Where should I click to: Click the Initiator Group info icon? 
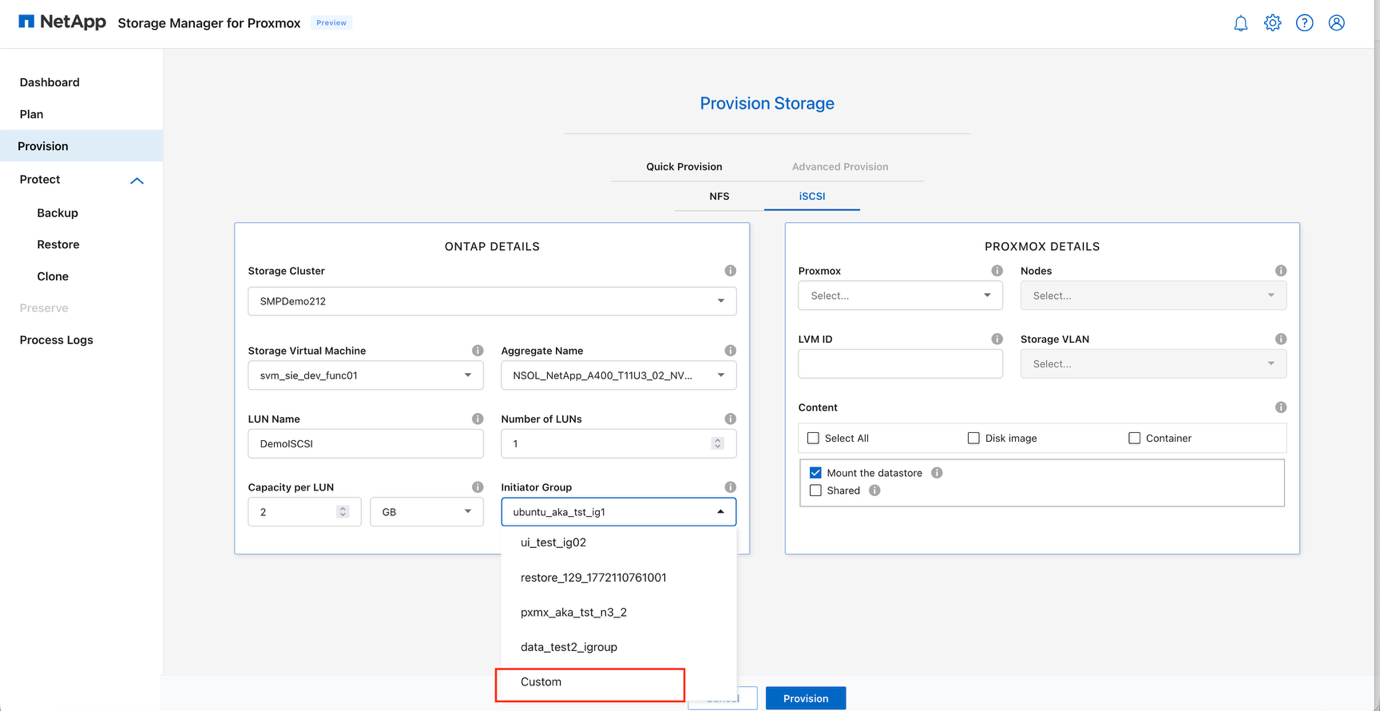point(730,487)
